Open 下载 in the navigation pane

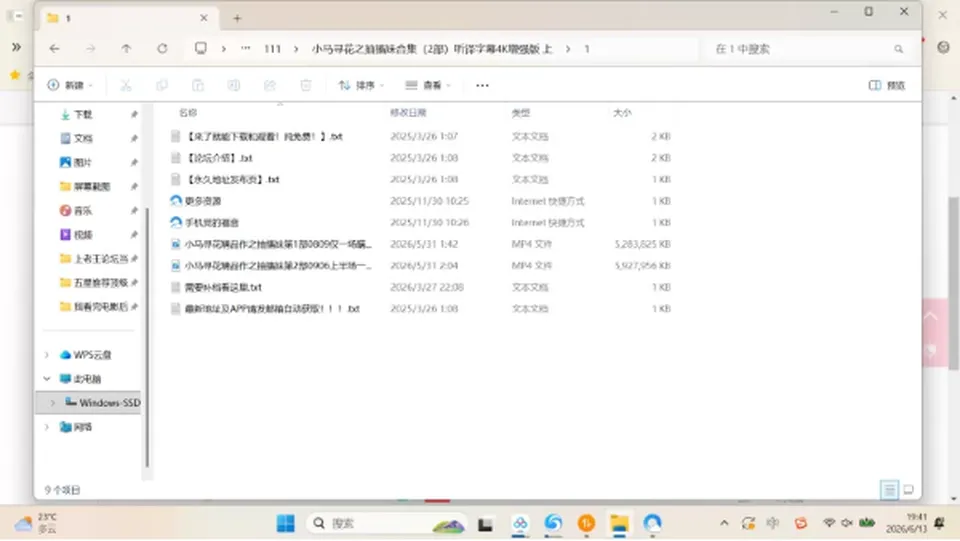83,114
